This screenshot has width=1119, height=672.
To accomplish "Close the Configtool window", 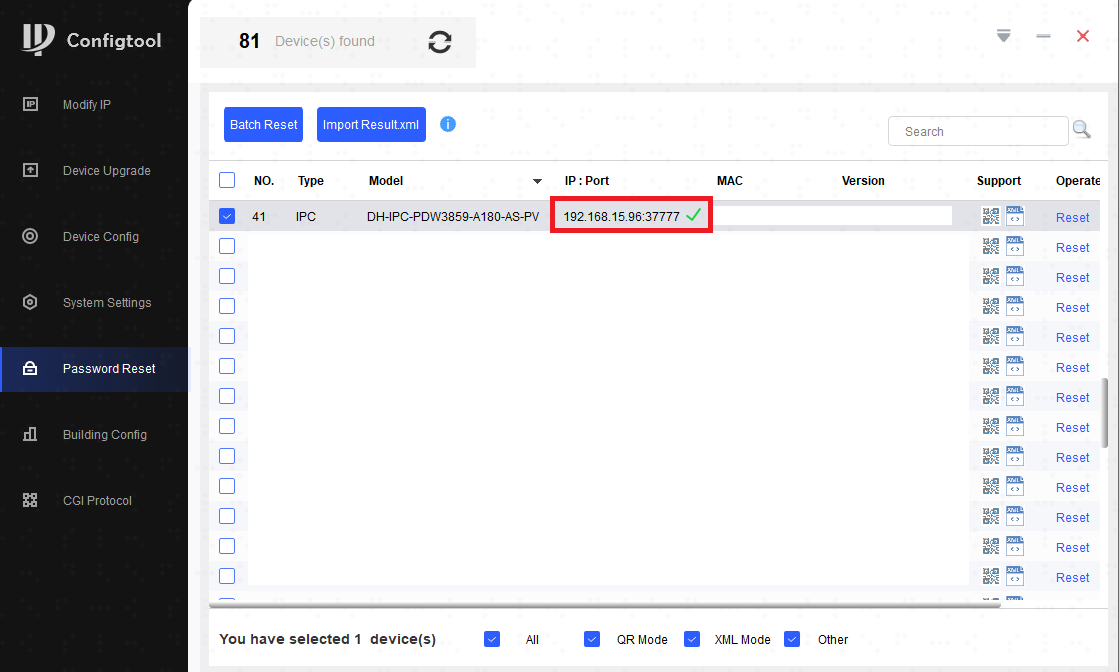I will coord(1083,36).
